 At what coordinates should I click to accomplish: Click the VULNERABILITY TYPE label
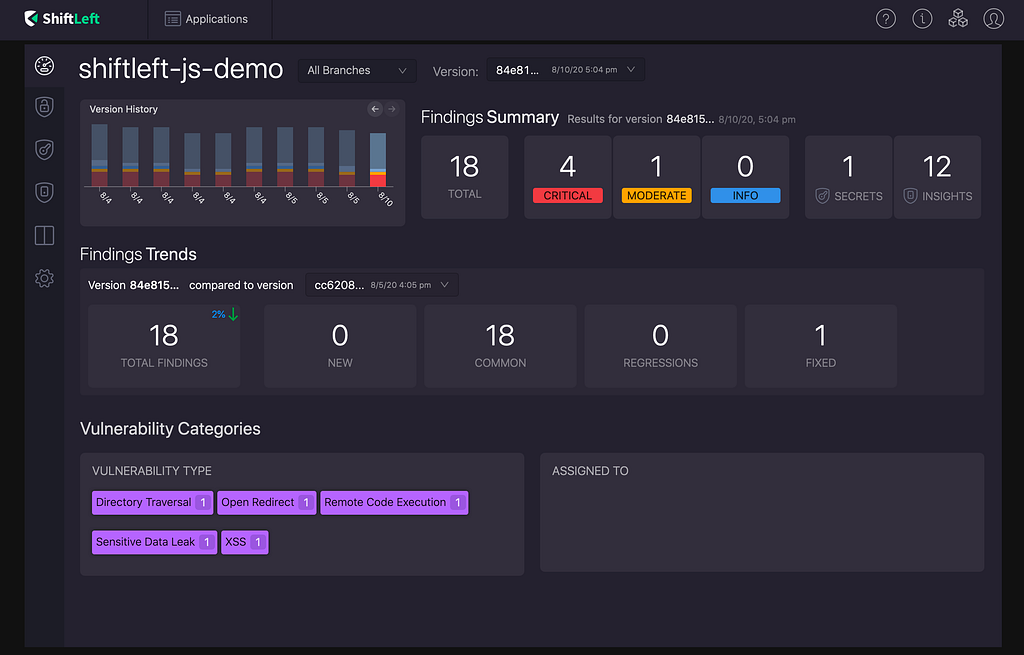tap(152, 471)
